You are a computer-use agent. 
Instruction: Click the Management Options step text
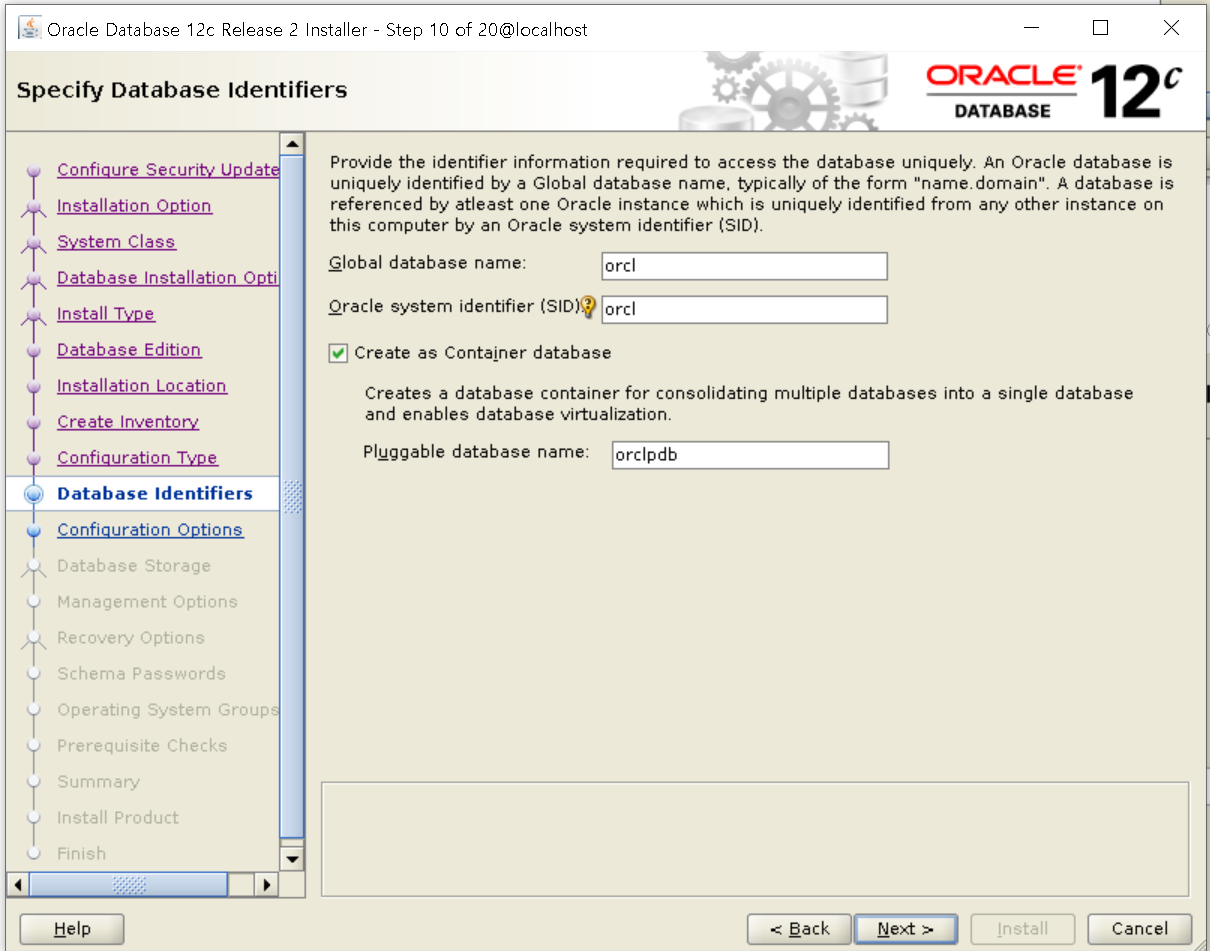[x=147, y=601]
